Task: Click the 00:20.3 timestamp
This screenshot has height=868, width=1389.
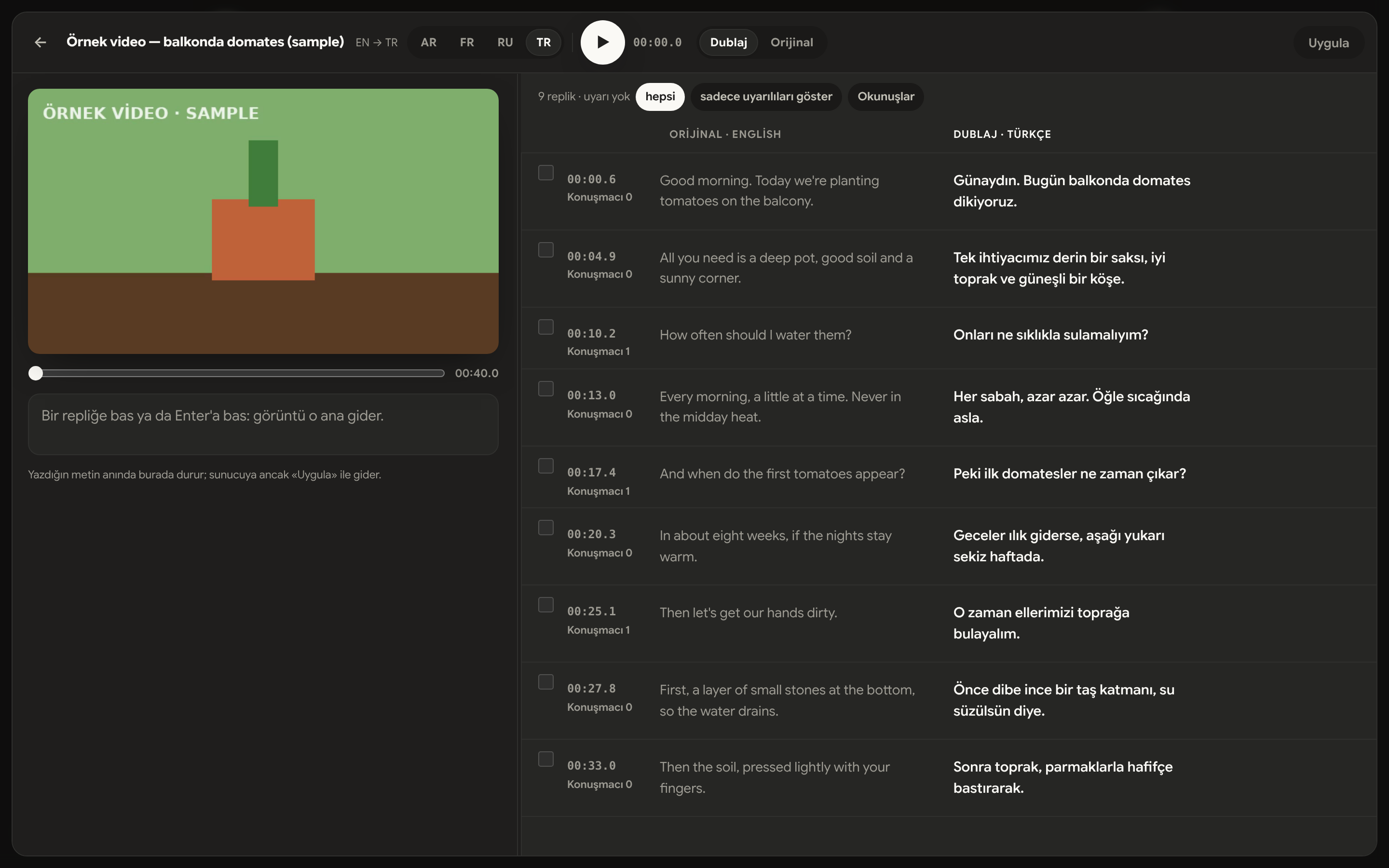Action: pos(591,534)
